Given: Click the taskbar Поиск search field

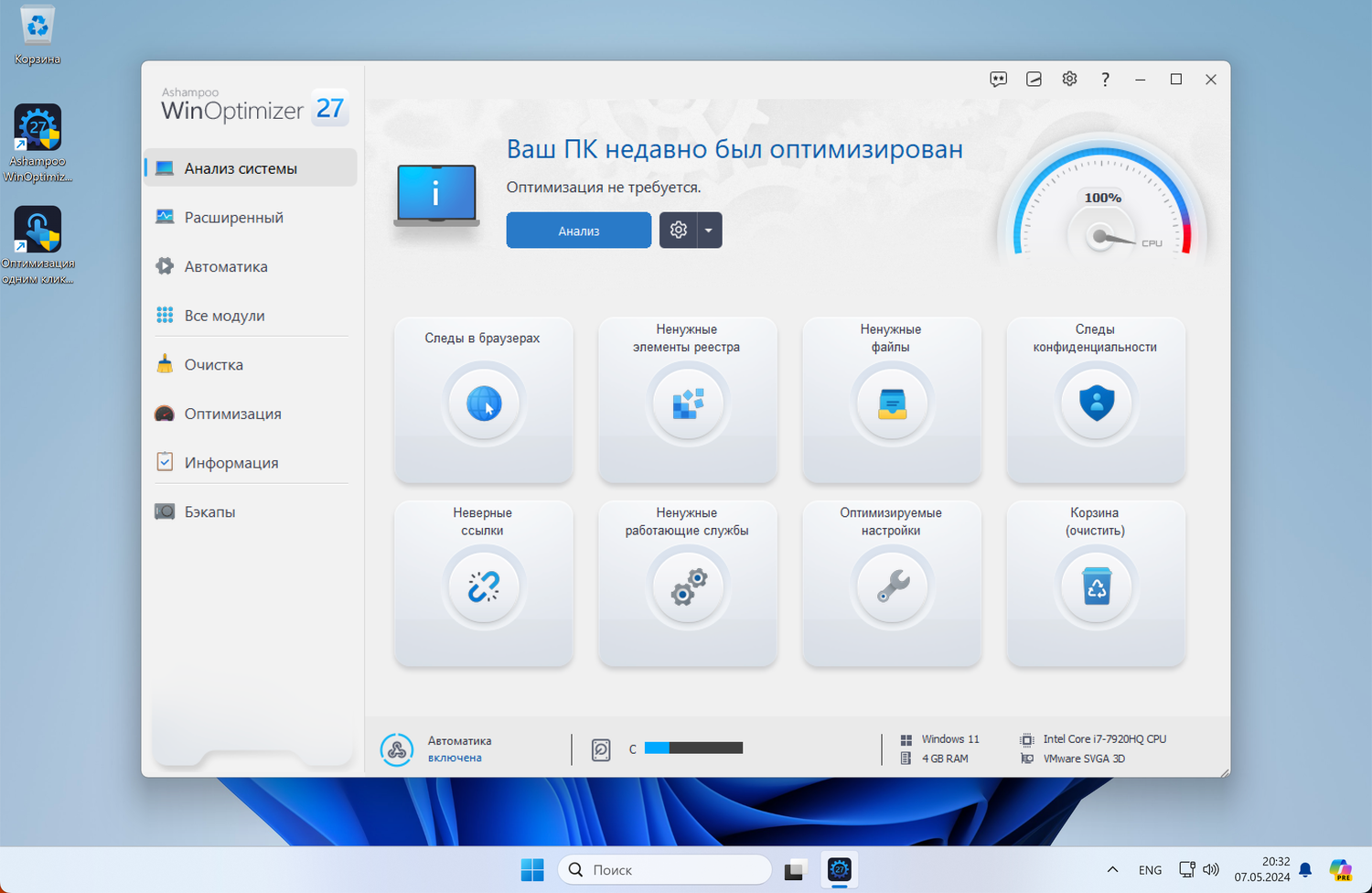Looking at the screenshot, I should pos(665,869).
